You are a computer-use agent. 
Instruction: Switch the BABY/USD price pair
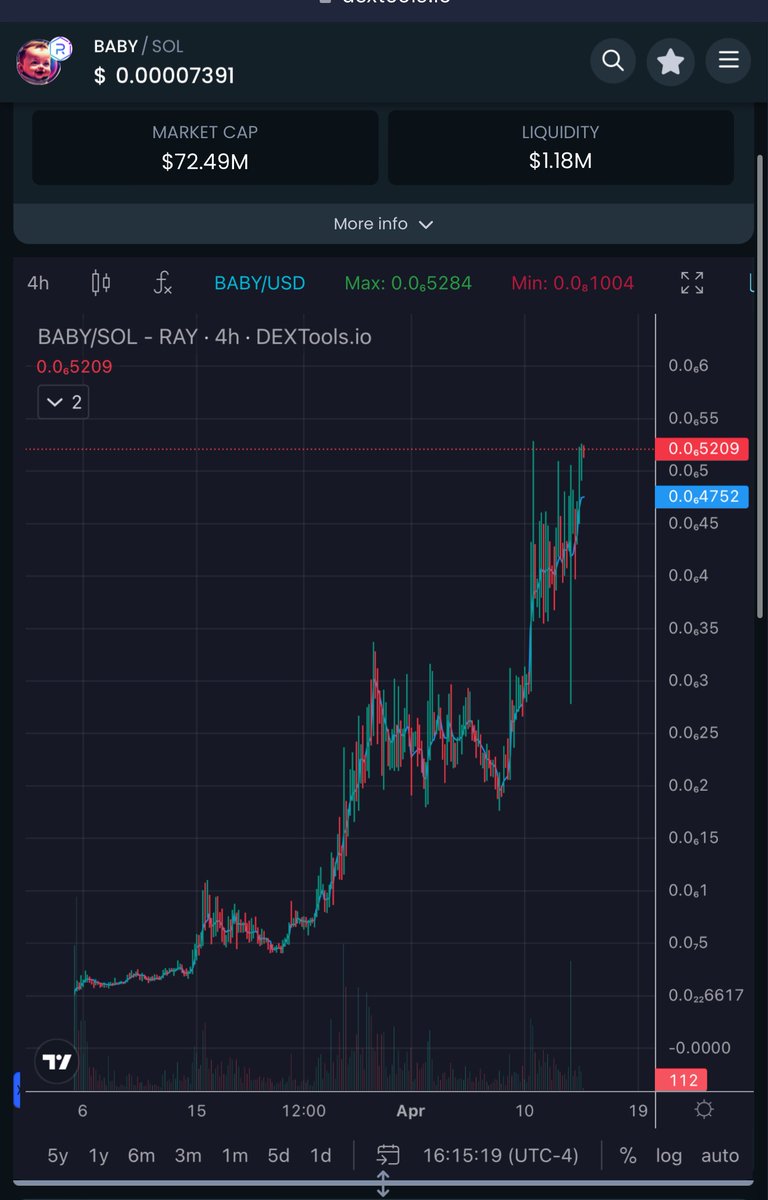point(262,283)
